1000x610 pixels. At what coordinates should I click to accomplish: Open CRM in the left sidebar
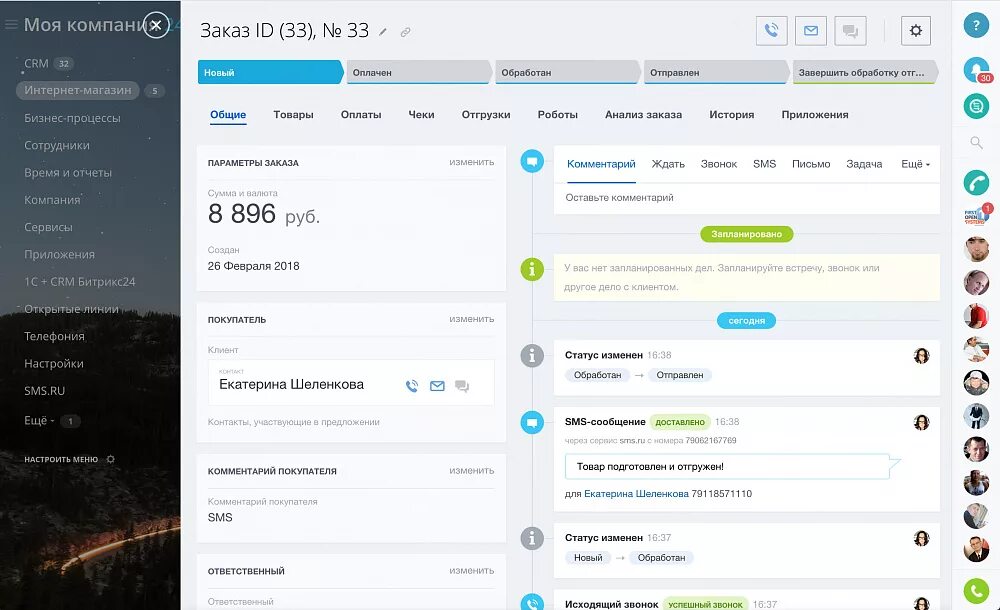click(36, 63)
